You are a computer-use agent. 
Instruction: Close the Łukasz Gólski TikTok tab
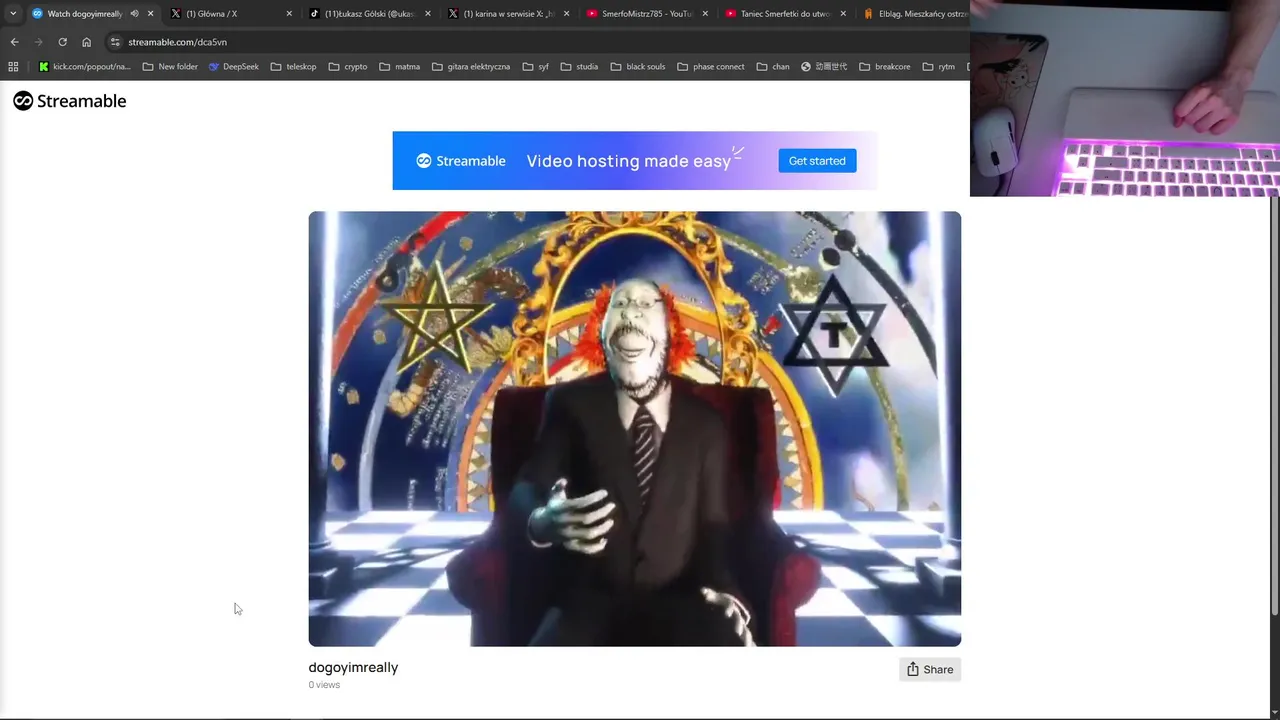[428, 14]
